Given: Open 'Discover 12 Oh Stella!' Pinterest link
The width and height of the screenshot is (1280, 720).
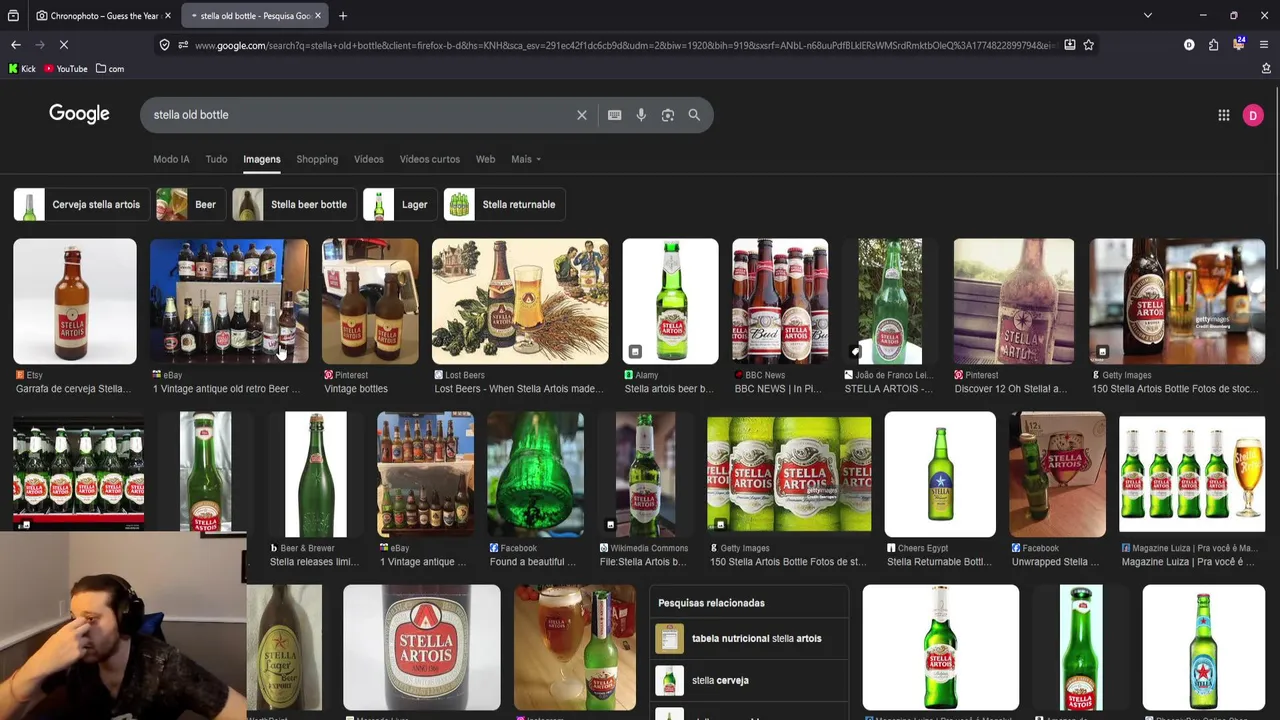Looking at the screenshot, I should (x=1011, y=389).
